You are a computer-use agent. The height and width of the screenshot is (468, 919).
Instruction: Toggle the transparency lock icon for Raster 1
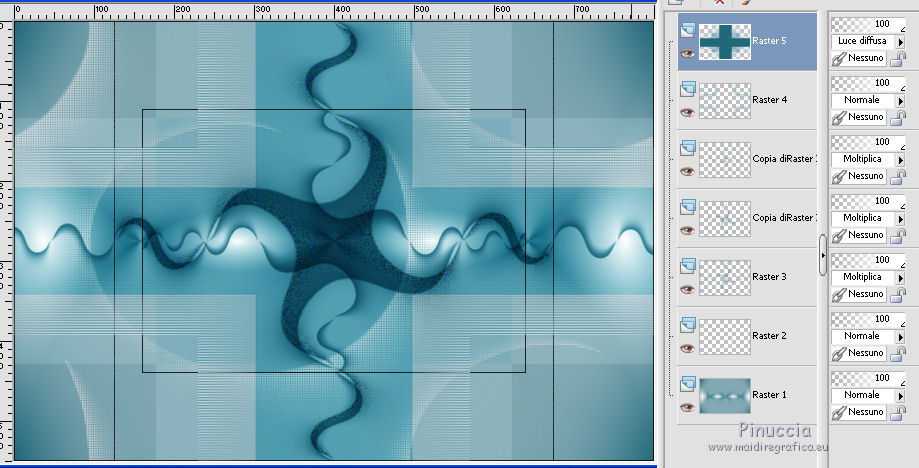pos(898,413)
